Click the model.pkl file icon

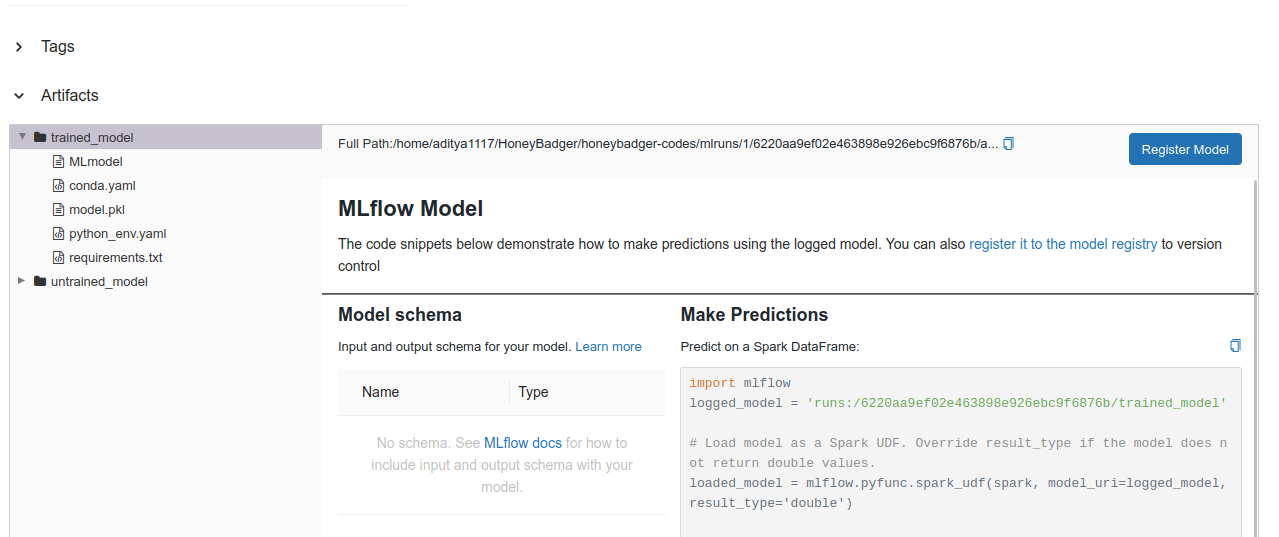point(58,209)
